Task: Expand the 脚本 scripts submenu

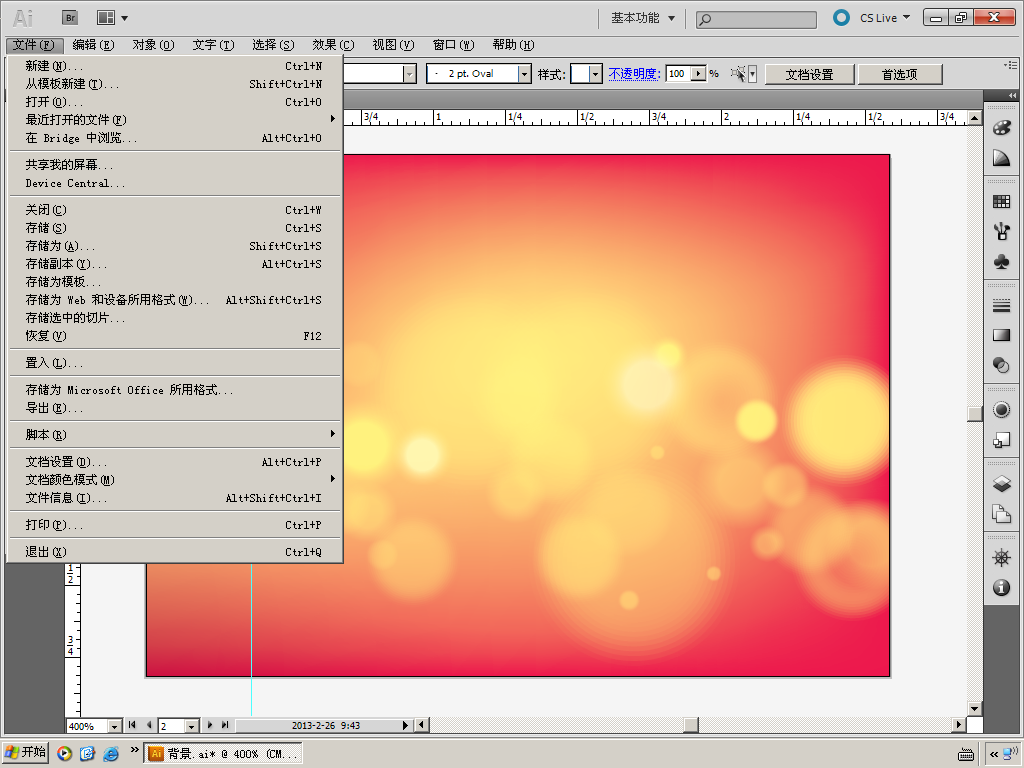Action: click(x=332, y=434)
